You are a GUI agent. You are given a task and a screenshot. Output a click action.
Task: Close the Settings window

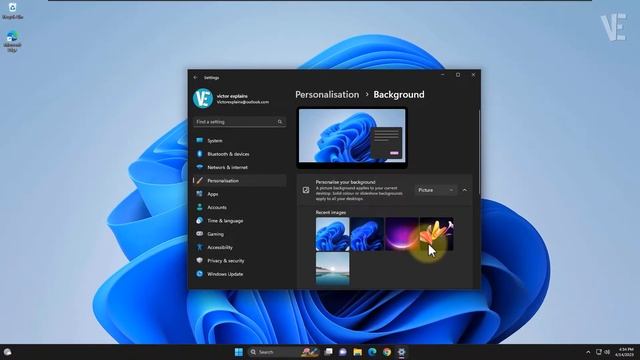[x=473, y=75]
